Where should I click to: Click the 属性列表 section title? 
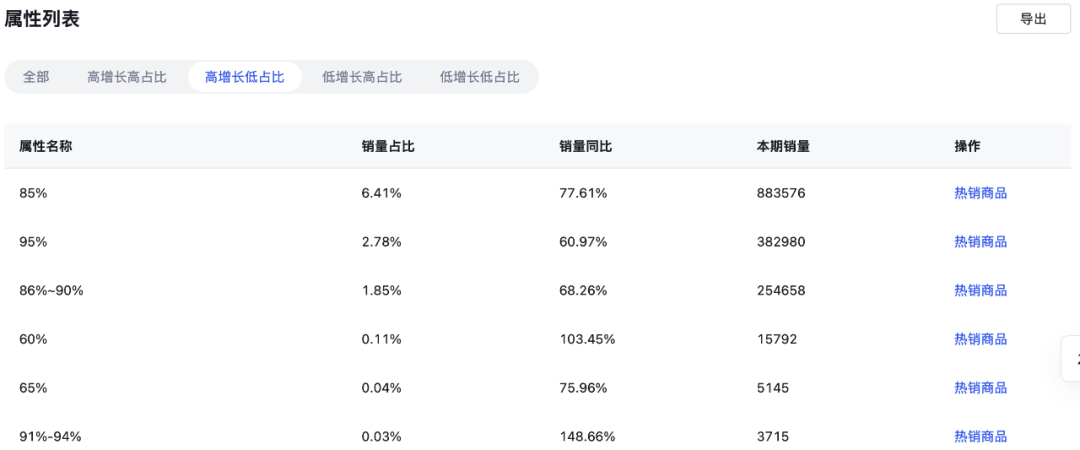click(42, 19)
